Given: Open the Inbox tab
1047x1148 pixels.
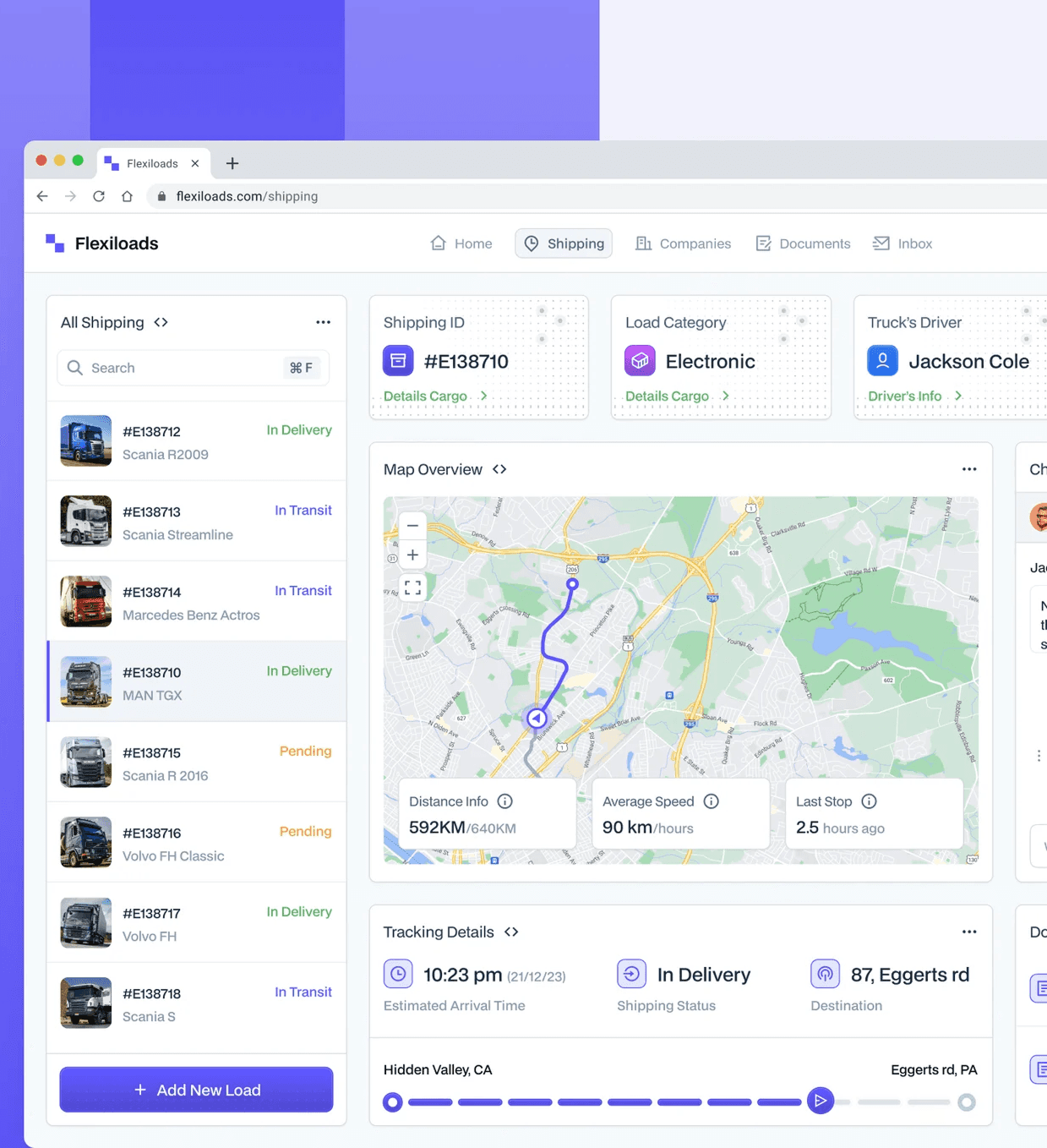Looking at the screenshot, I should click(902, 243).
